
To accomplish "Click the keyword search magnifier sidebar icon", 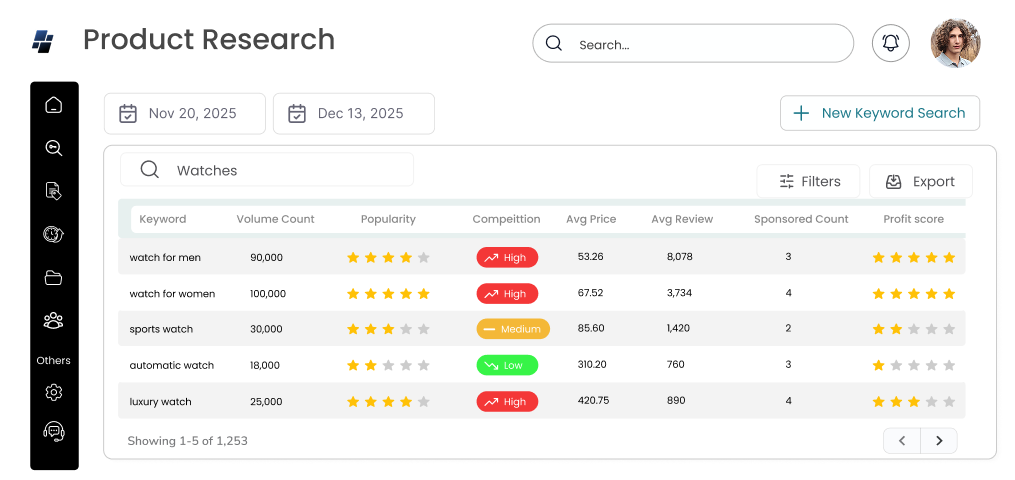I will [54, 148].
